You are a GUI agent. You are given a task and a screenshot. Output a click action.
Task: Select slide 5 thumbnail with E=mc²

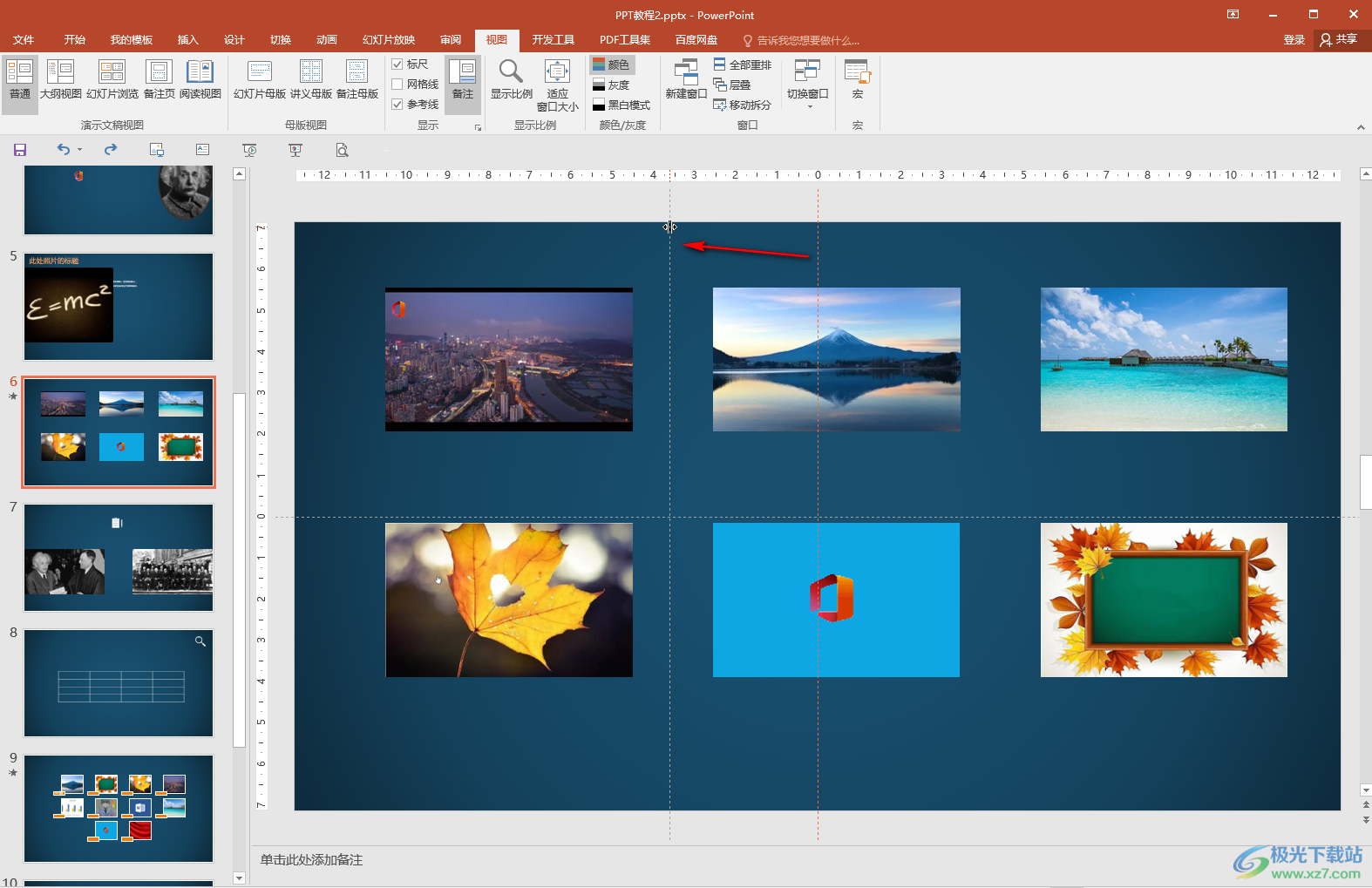[119, 307]
